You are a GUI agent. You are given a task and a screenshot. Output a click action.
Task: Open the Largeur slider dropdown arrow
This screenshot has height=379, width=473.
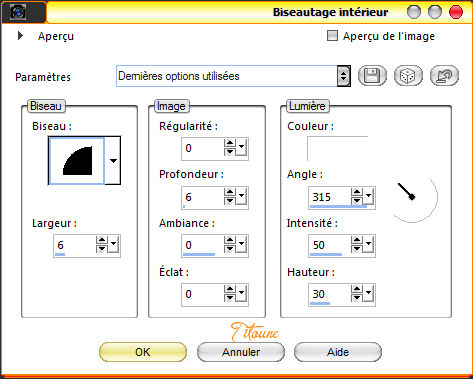113,245
